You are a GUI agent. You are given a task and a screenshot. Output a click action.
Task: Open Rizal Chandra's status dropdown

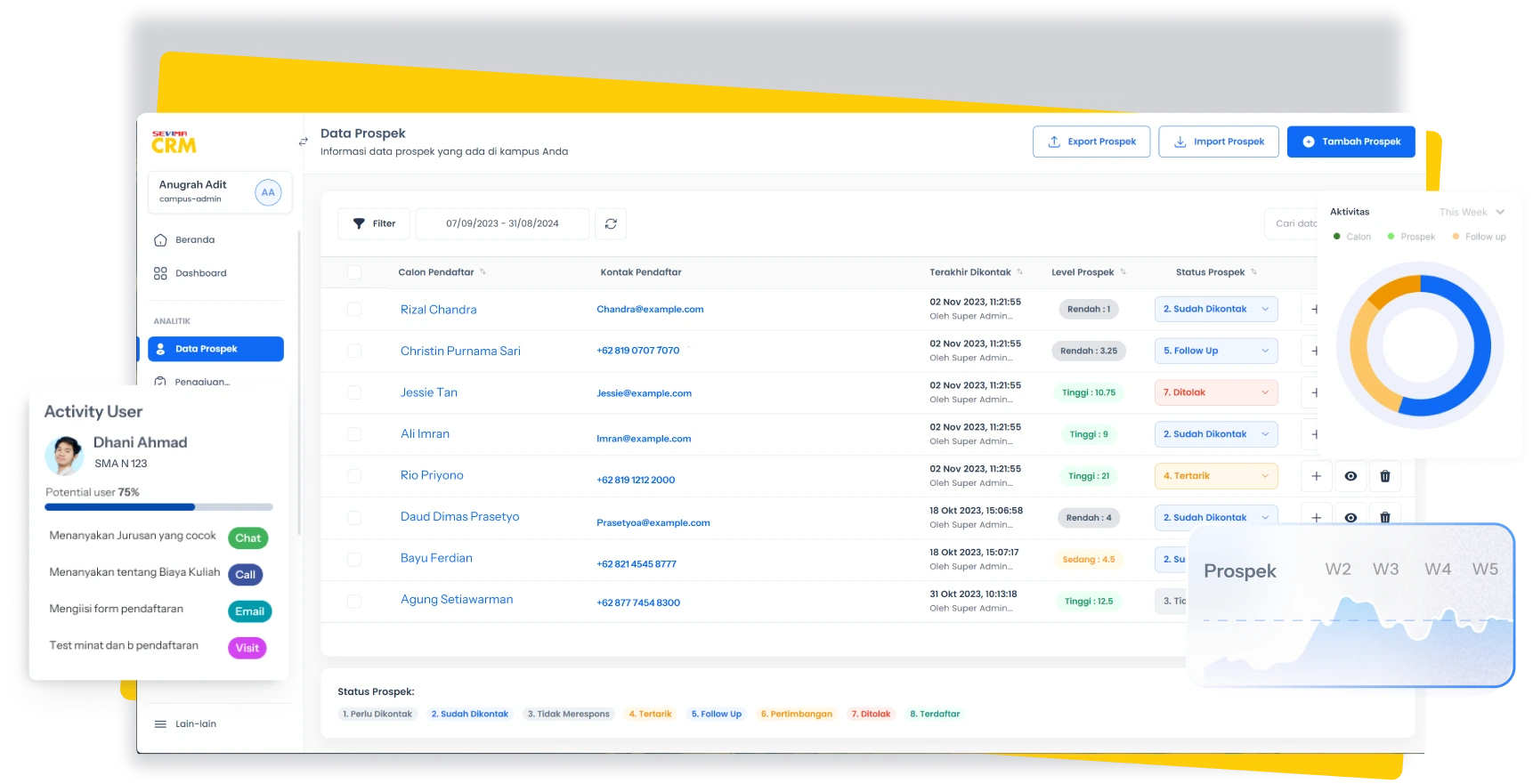coord(1216,310)
